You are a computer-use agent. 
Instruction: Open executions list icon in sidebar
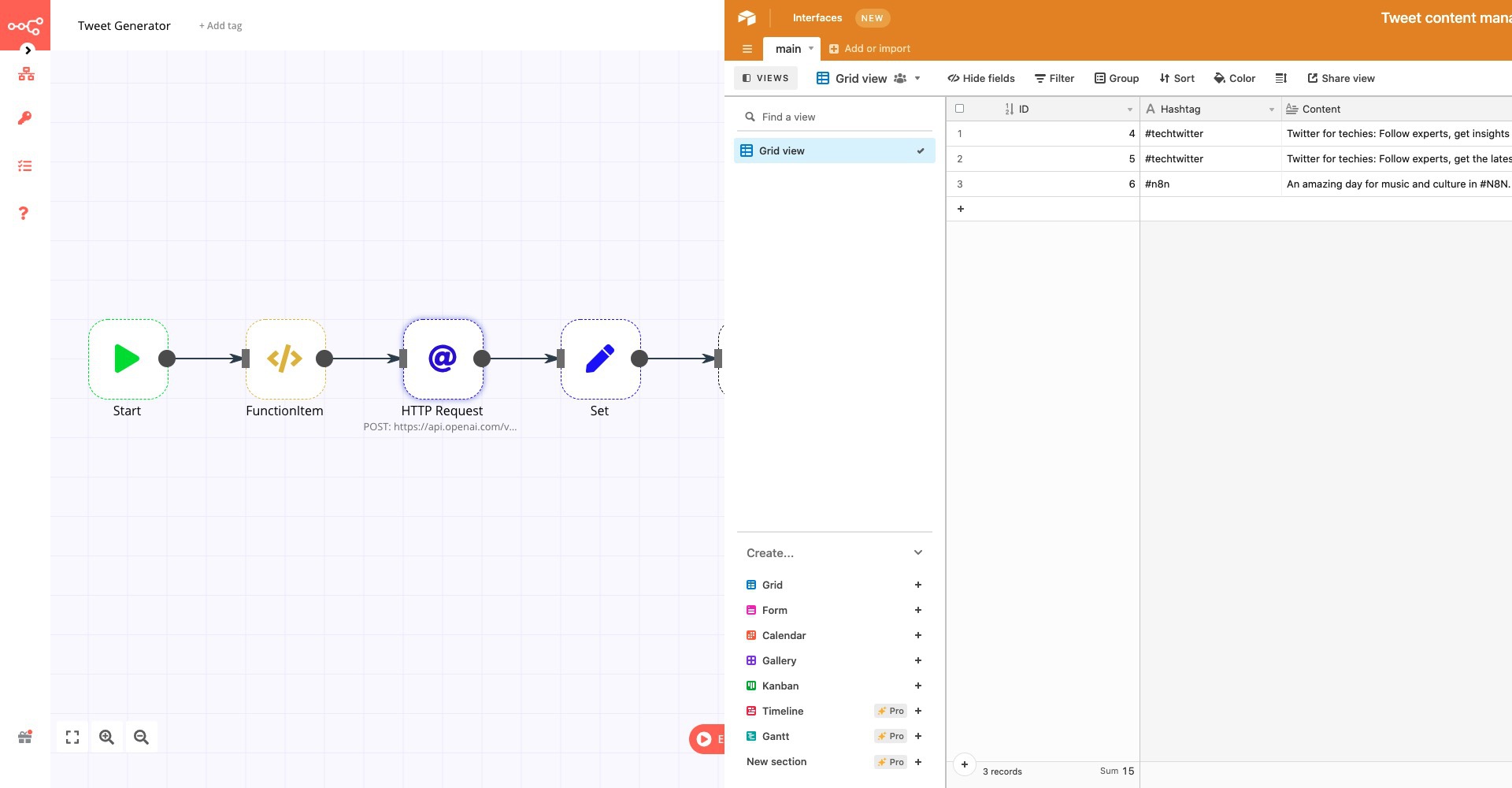24,166
